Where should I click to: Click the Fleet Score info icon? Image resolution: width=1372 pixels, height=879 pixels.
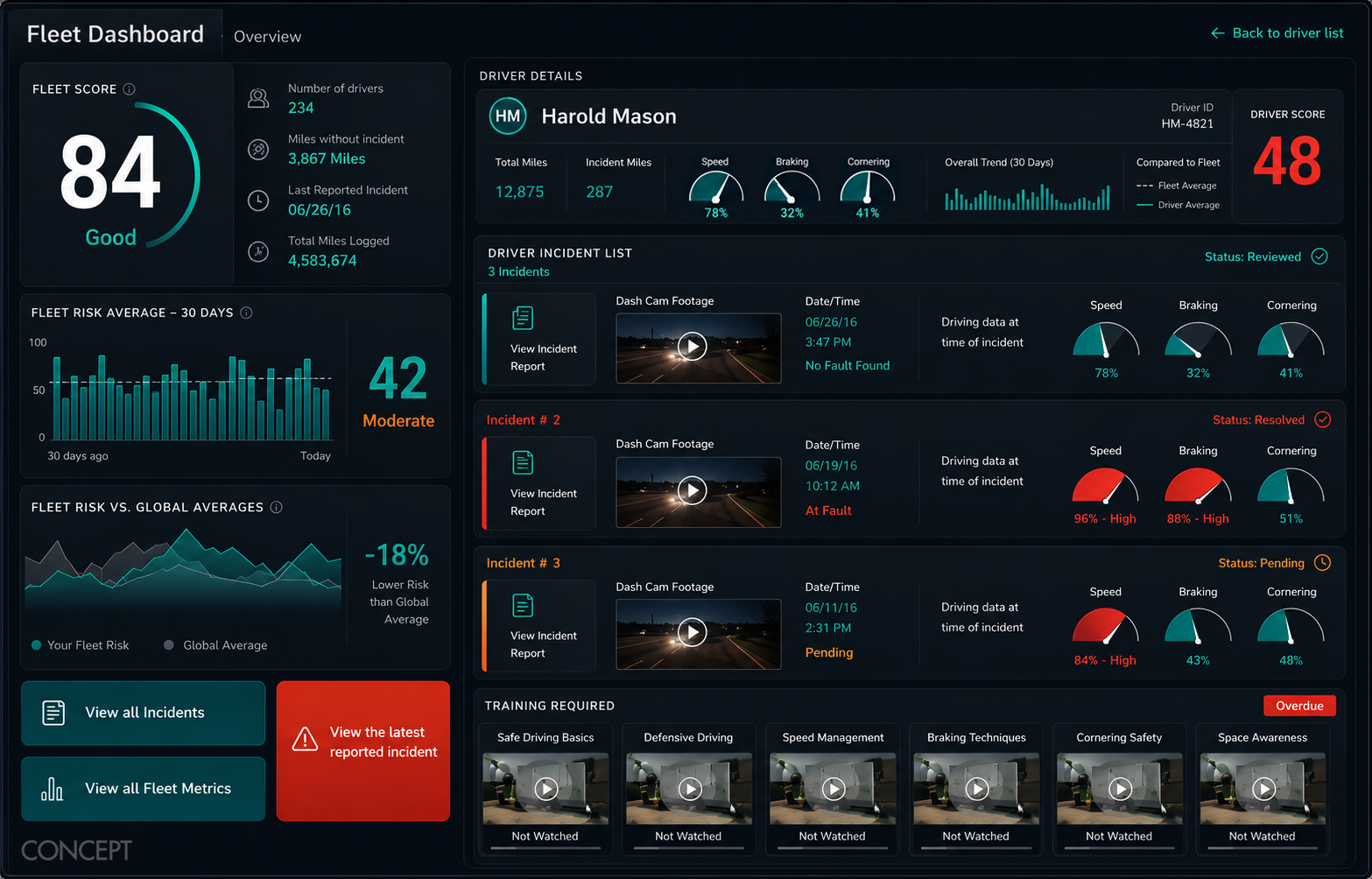(130, 89)
